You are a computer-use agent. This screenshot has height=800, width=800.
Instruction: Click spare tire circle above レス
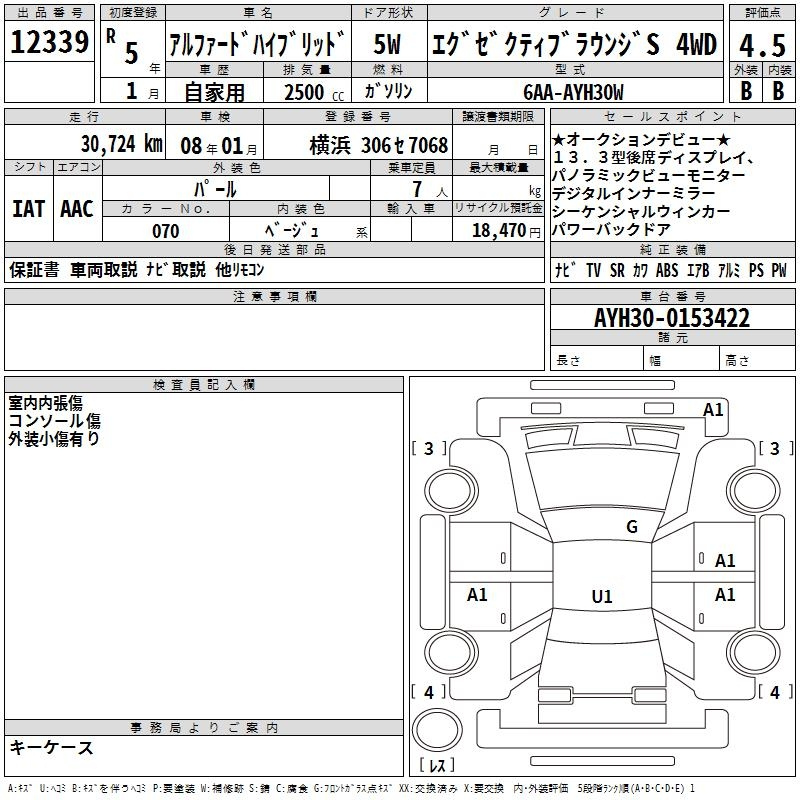[437, 729]
